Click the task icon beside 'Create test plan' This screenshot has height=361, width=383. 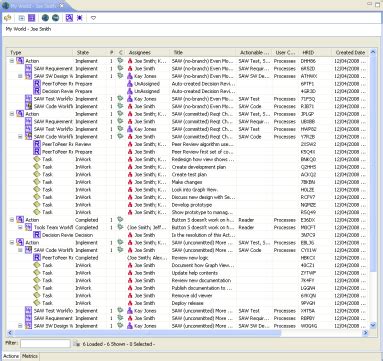pyautogui.click(x=37, y=175)
